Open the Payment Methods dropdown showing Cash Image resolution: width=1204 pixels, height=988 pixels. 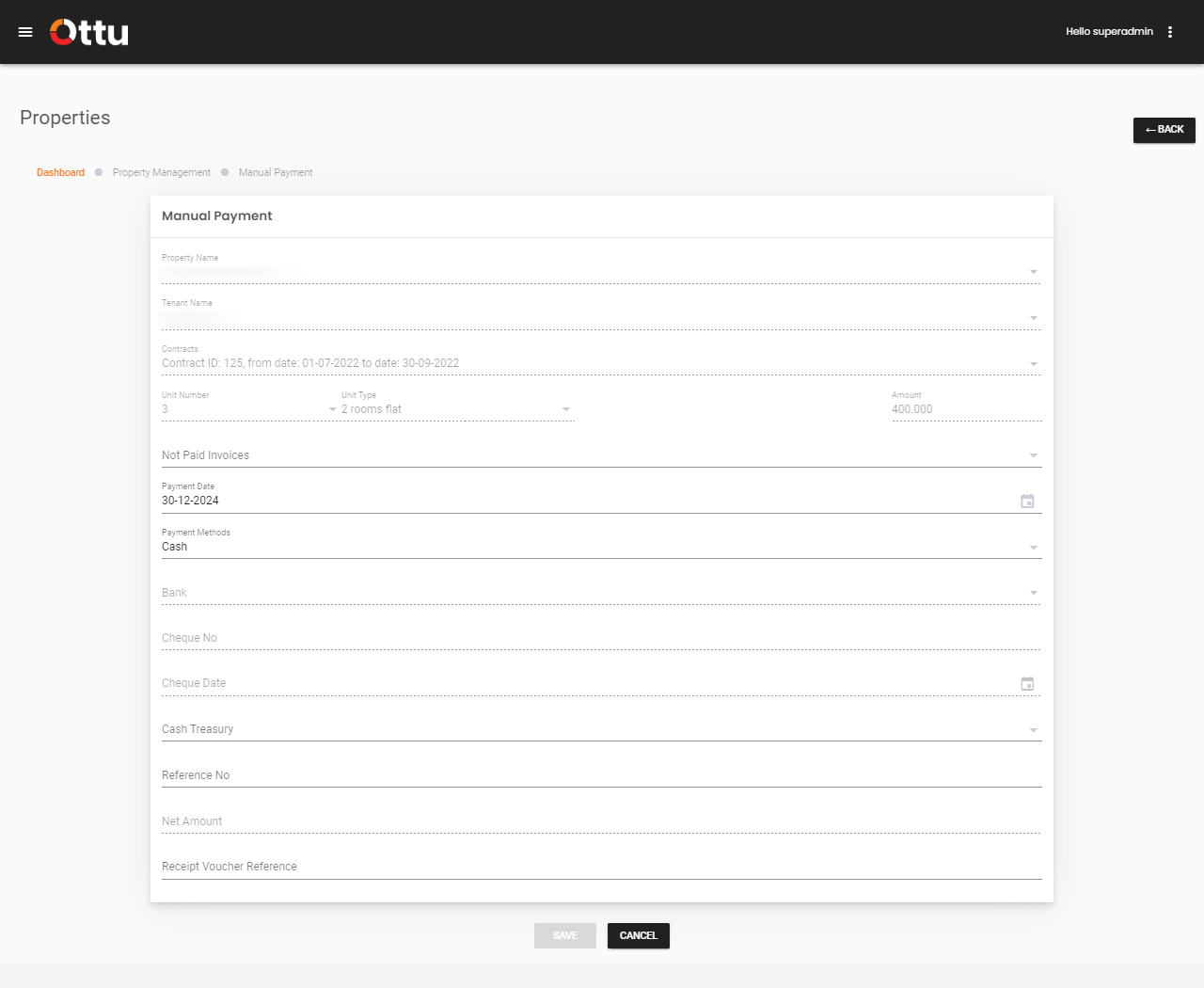click(x=1033, y=546)
